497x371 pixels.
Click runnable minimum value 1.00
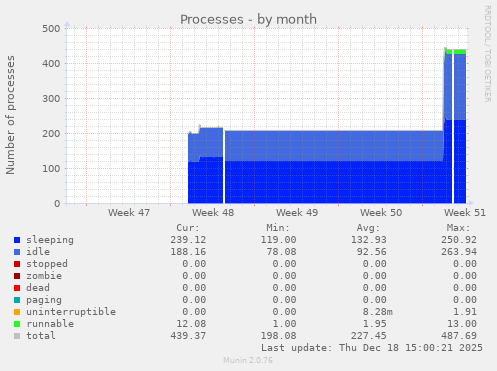(x=284, y=324)
